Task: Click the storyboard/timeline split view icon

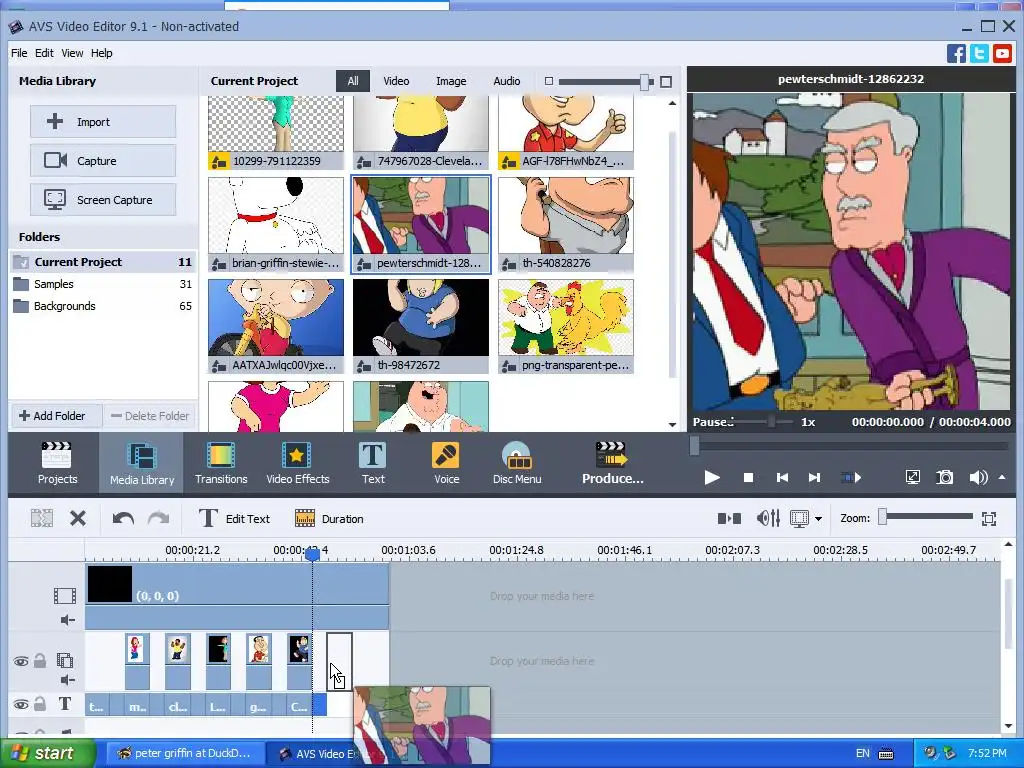Action: click(x=729, y=519)
